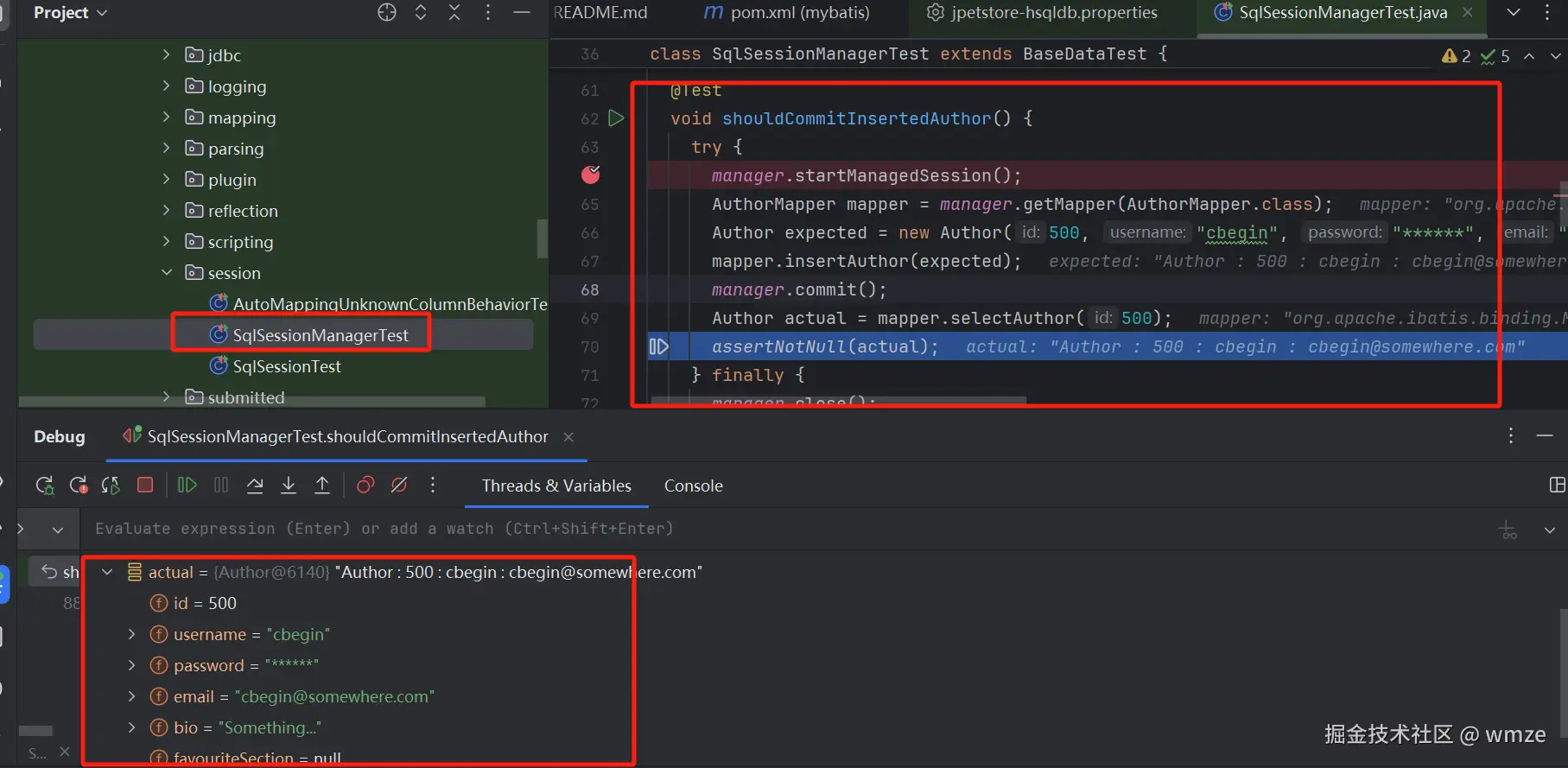Expand the jdbc folder
The width and height of the screenshot is (1568, 768).
pyautogui.click(x=167, y=54)
